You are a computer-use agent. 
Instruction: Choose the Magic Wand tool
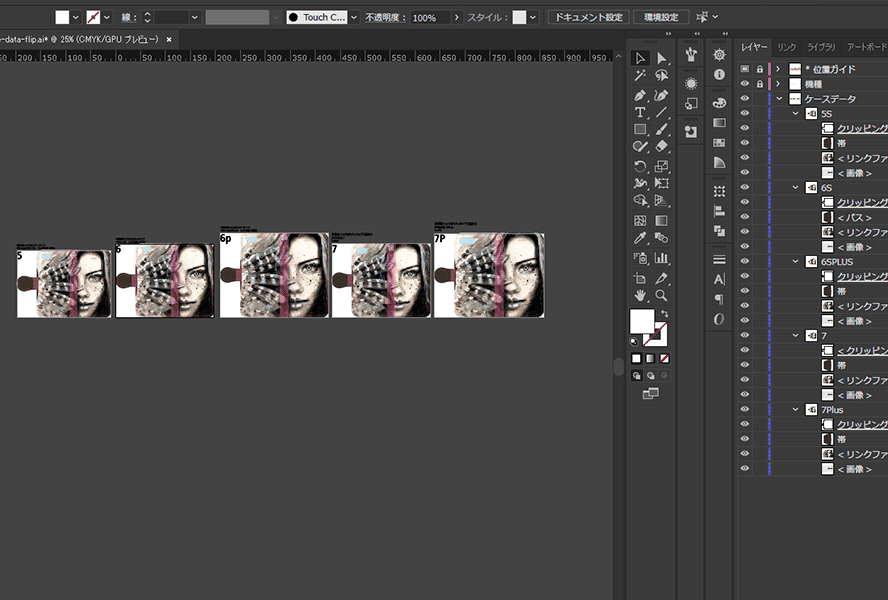tap(640, 76)
